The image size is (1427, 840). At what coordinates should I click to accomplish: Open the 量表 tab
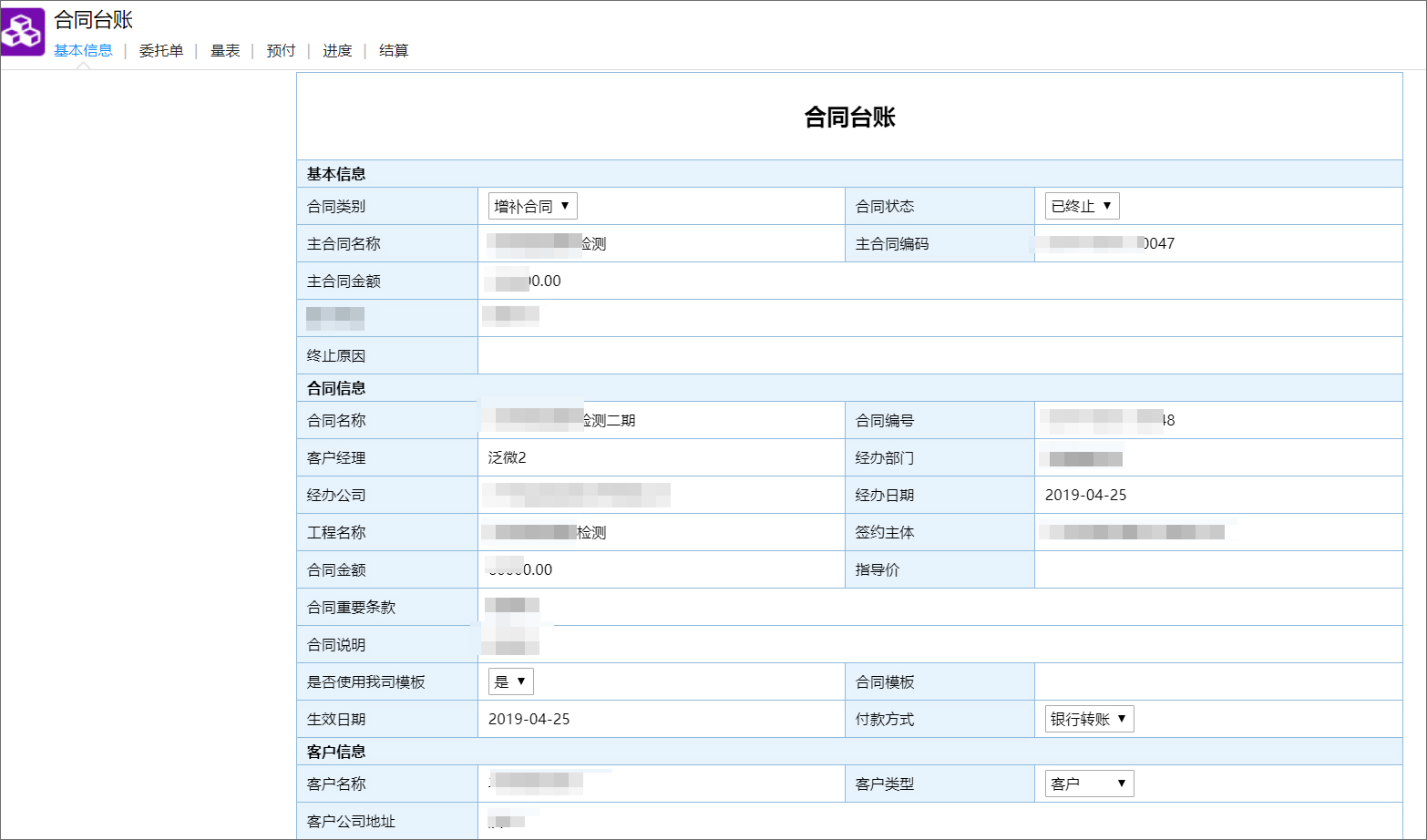tap(225, 51)
